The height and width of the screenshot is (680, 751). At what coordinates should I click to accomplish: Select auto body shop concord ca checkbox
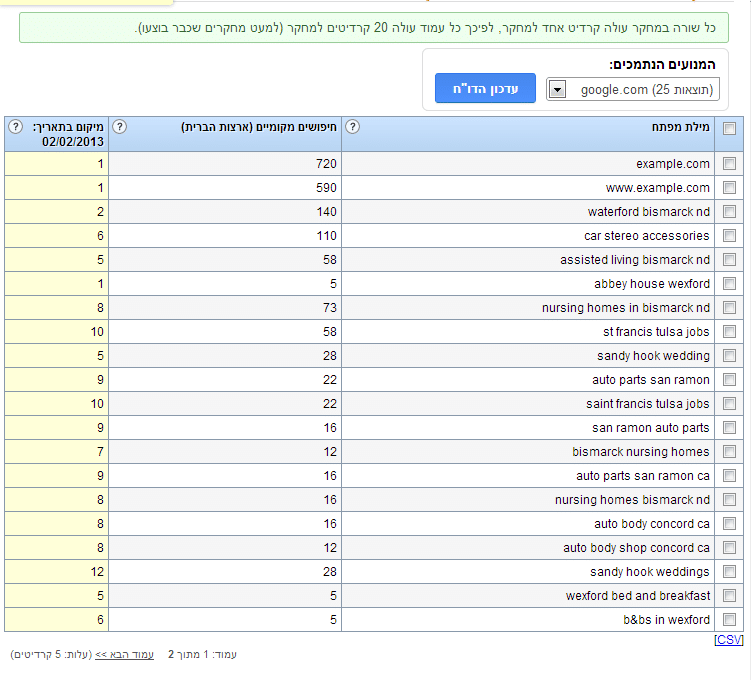[x=729, y=547]
